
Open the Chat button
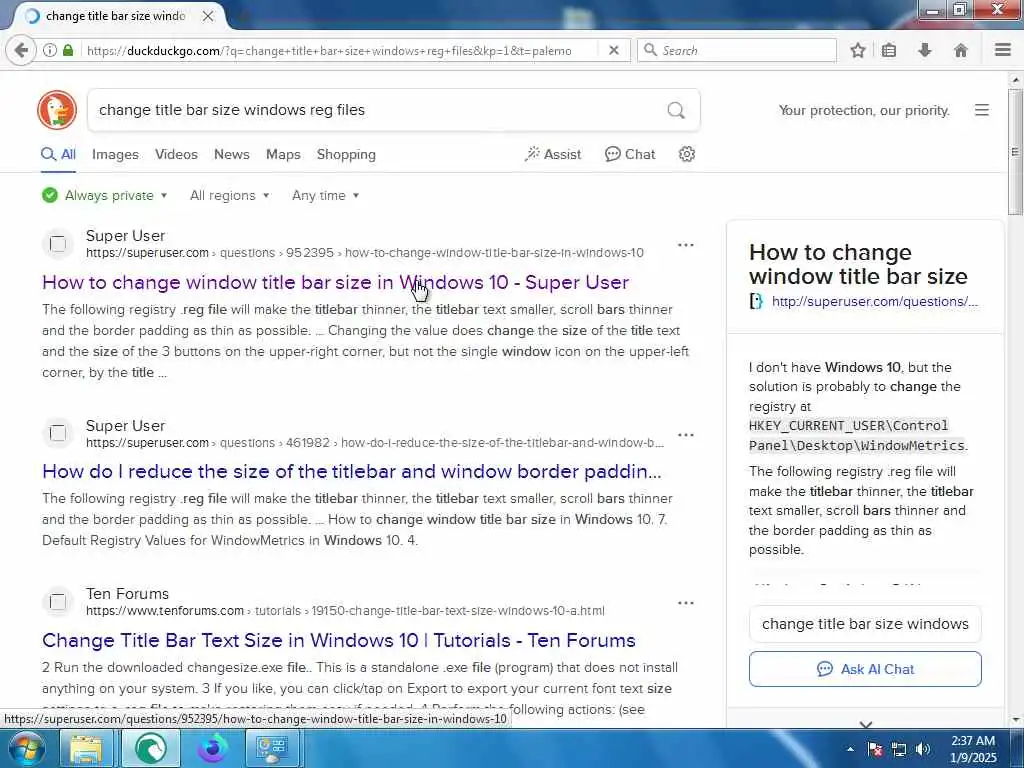[630, 154]
